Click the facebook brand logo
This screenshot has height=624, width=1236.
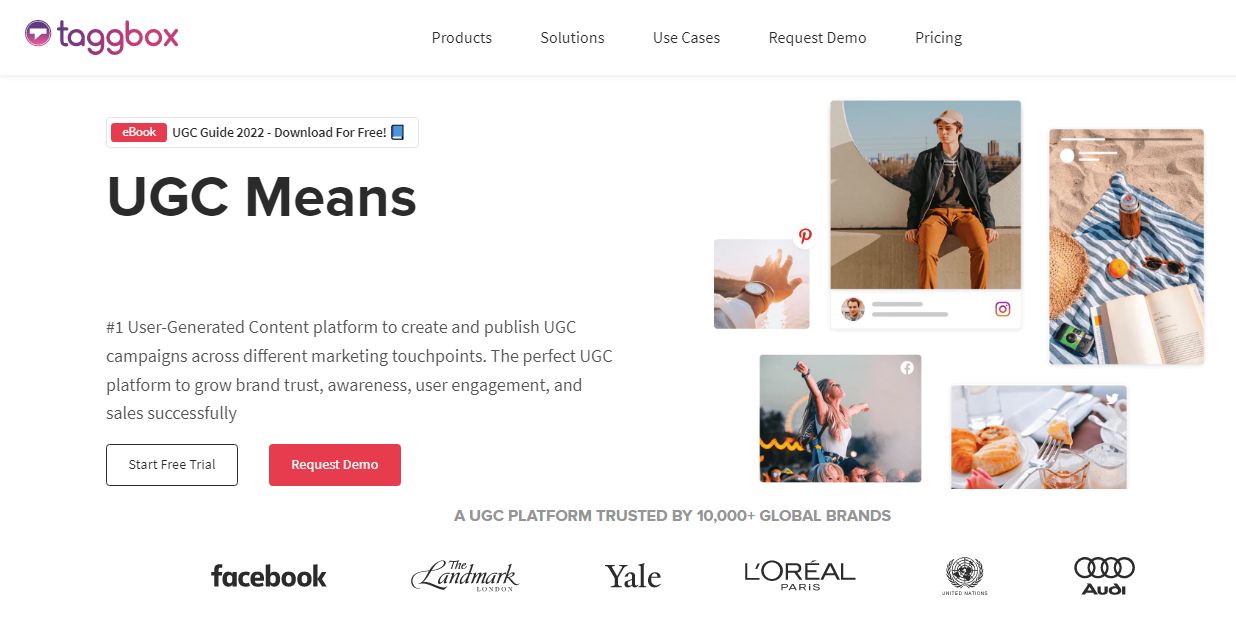click(269, 576)
